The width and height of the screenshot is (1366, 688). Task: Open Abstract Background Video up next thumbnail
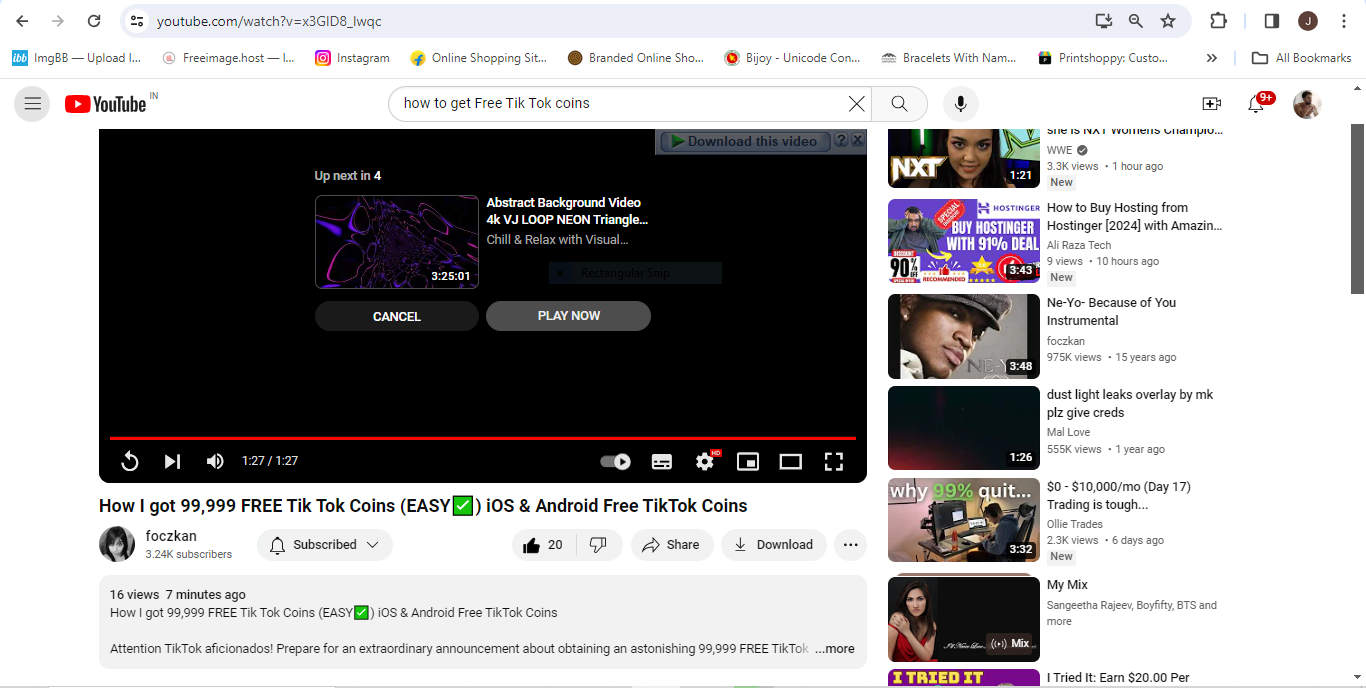tap(397, 241)
